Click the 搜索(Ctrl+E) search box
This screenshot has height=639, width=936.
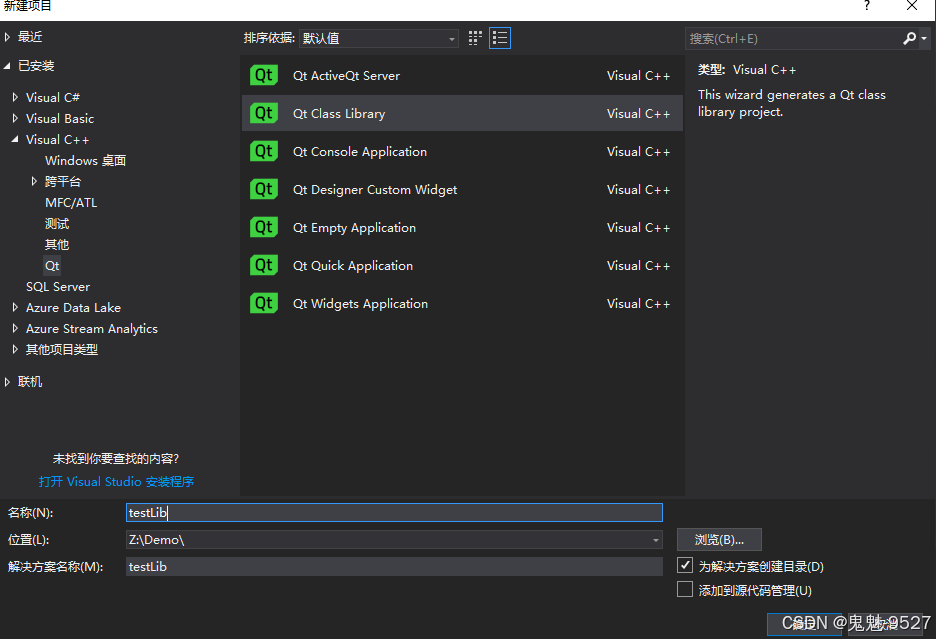pos(793,38)
